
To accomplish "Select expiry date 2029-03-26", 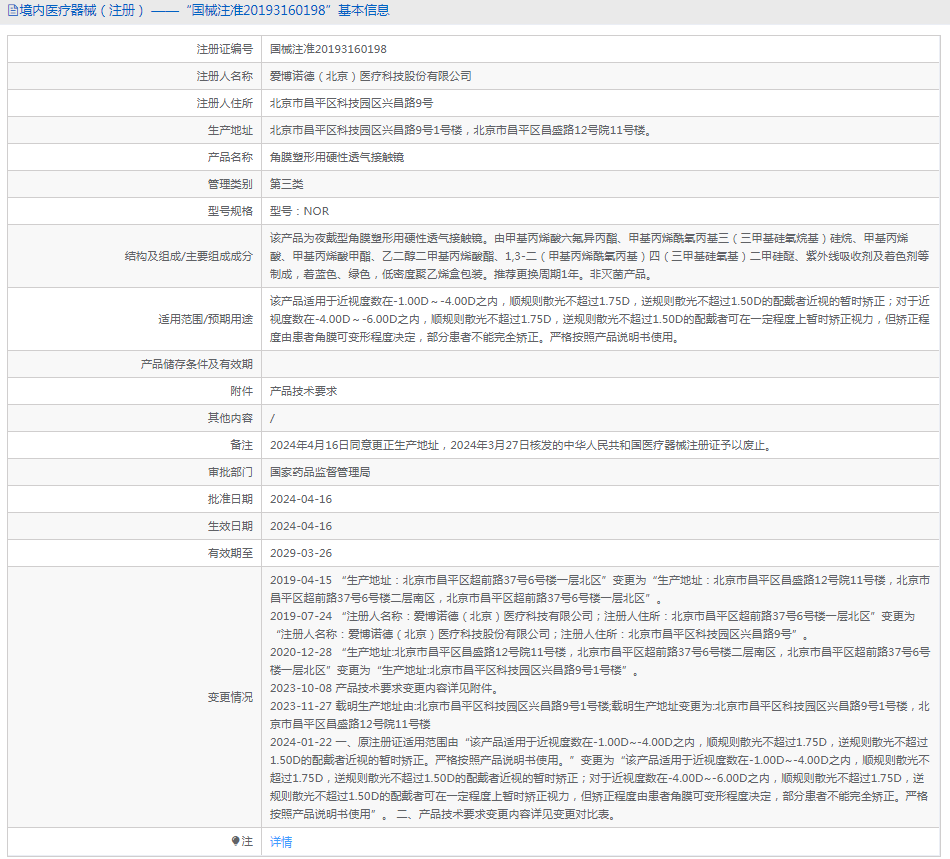I will pos(301,553).
